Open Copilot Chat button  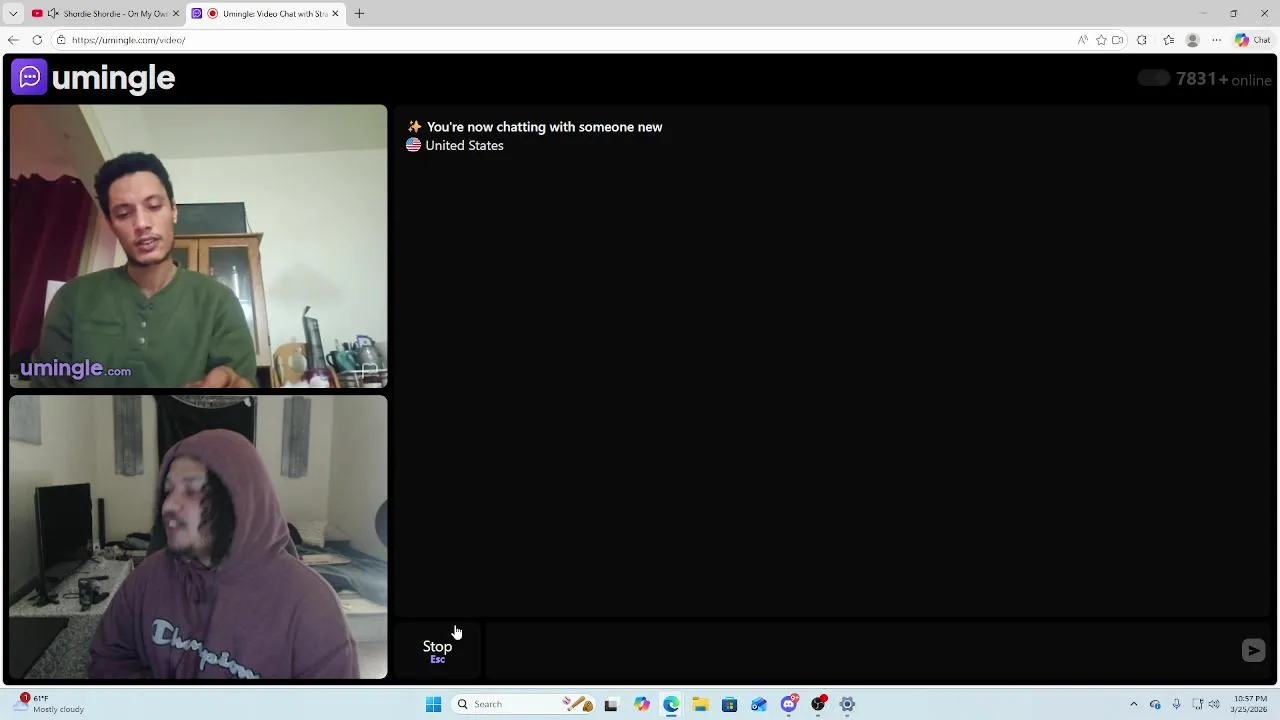coord(1253,40)
